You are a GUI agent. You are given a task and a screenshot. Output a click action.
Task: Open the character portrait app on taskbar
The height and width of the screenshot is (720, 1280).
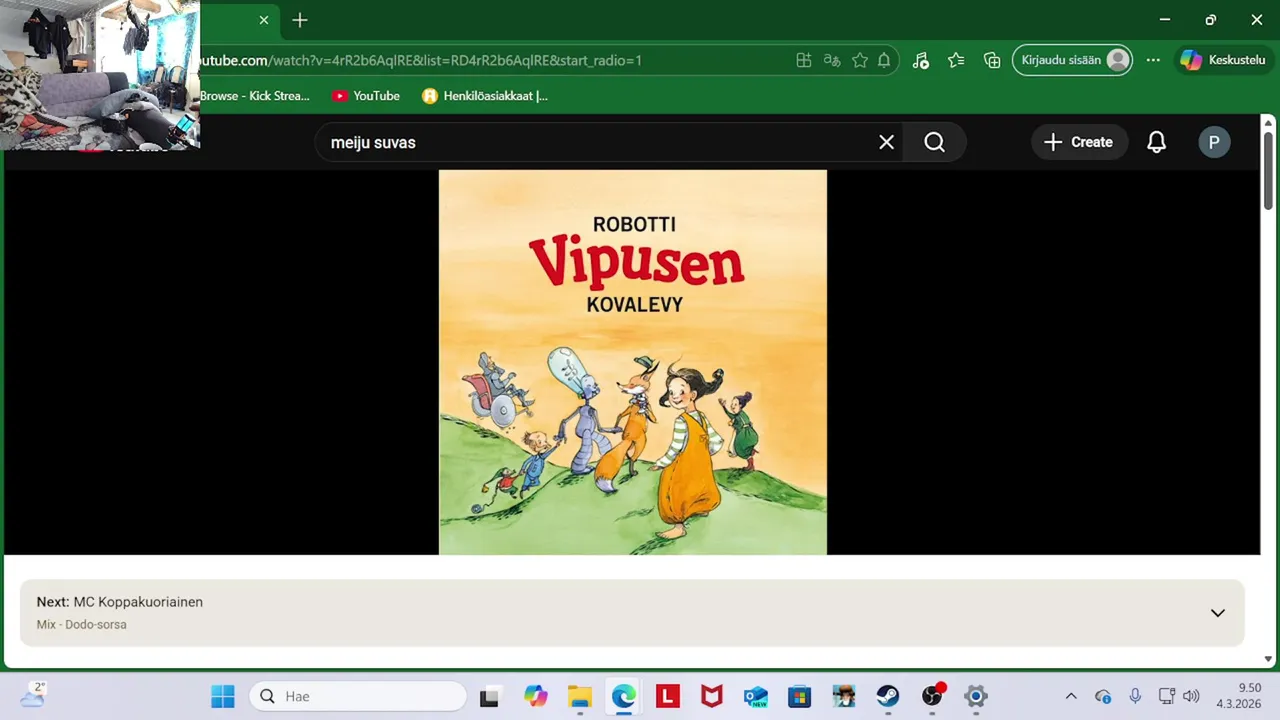click(x=844, y=696)
